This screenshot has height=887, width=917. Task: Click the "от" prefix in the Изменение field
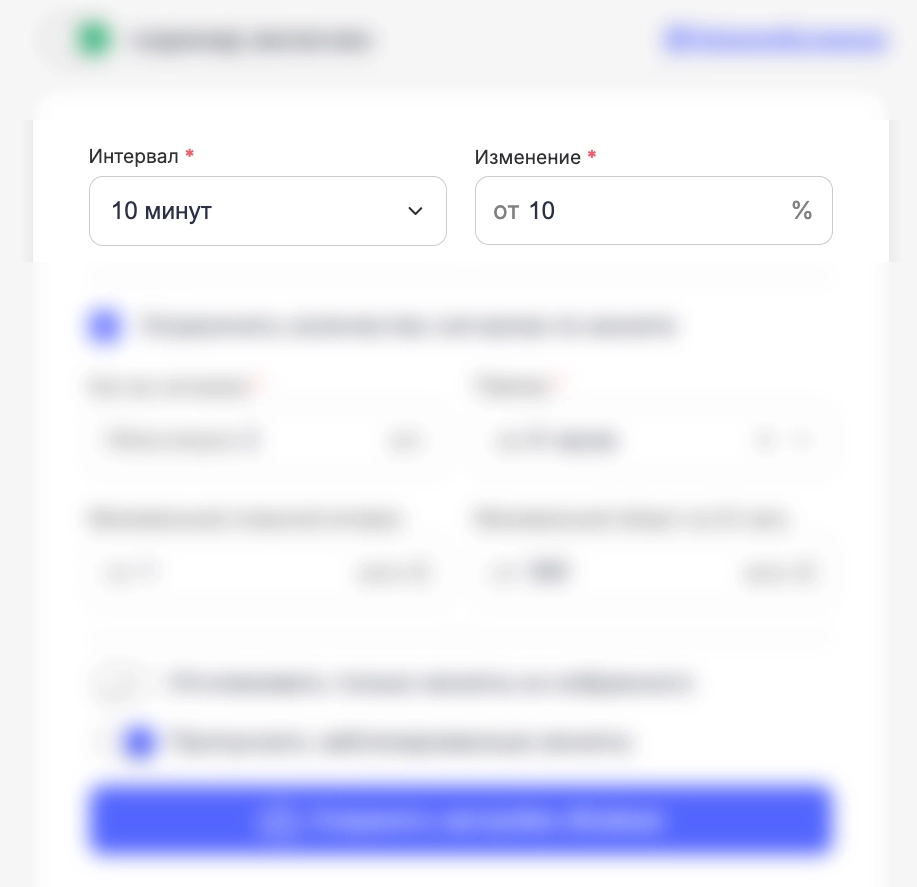click(x=506, y=211)
